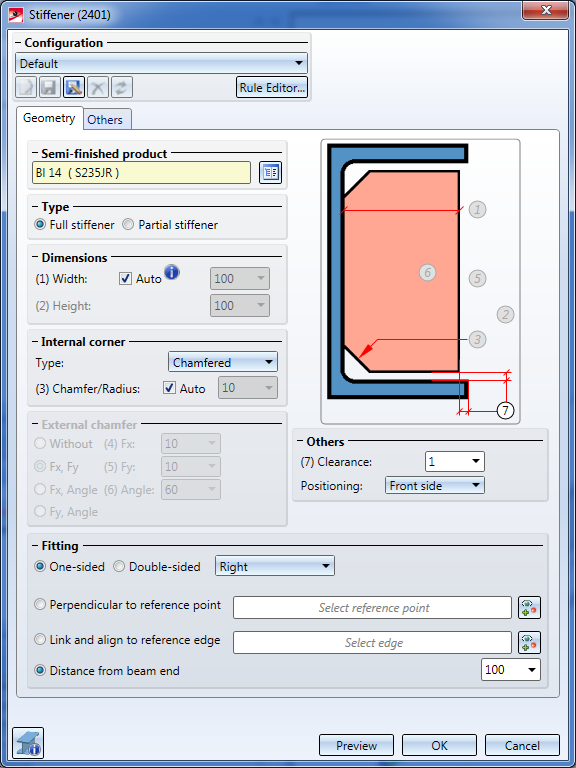
Task: Click the save-as configuration icon
Action: pos(73,88)
